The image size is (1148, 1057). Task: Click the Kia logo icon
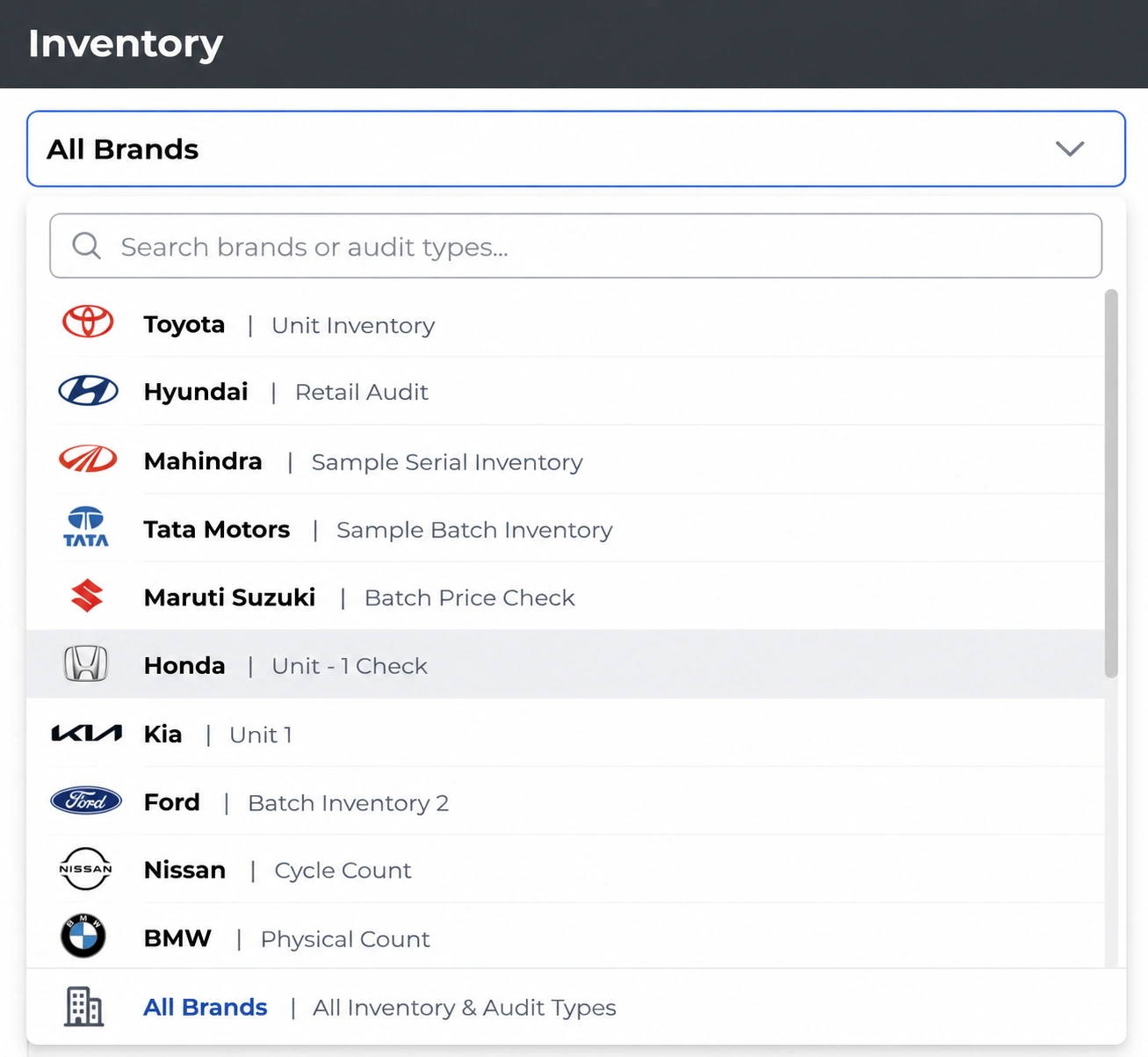[86, 733]
